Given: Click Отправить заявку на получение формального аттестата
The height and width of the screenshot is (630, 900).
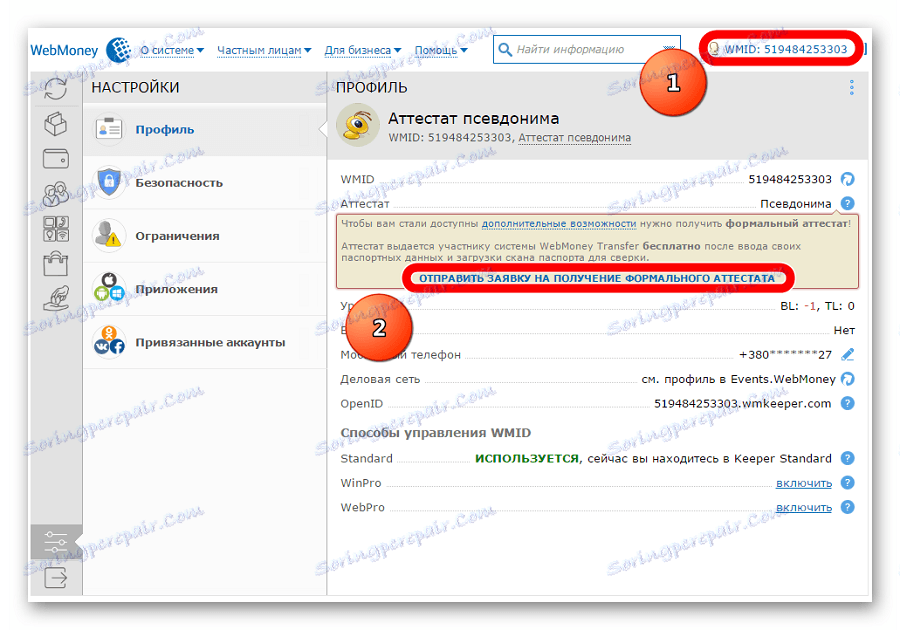Looking at the screenshot, I should (x=597, y=278).
